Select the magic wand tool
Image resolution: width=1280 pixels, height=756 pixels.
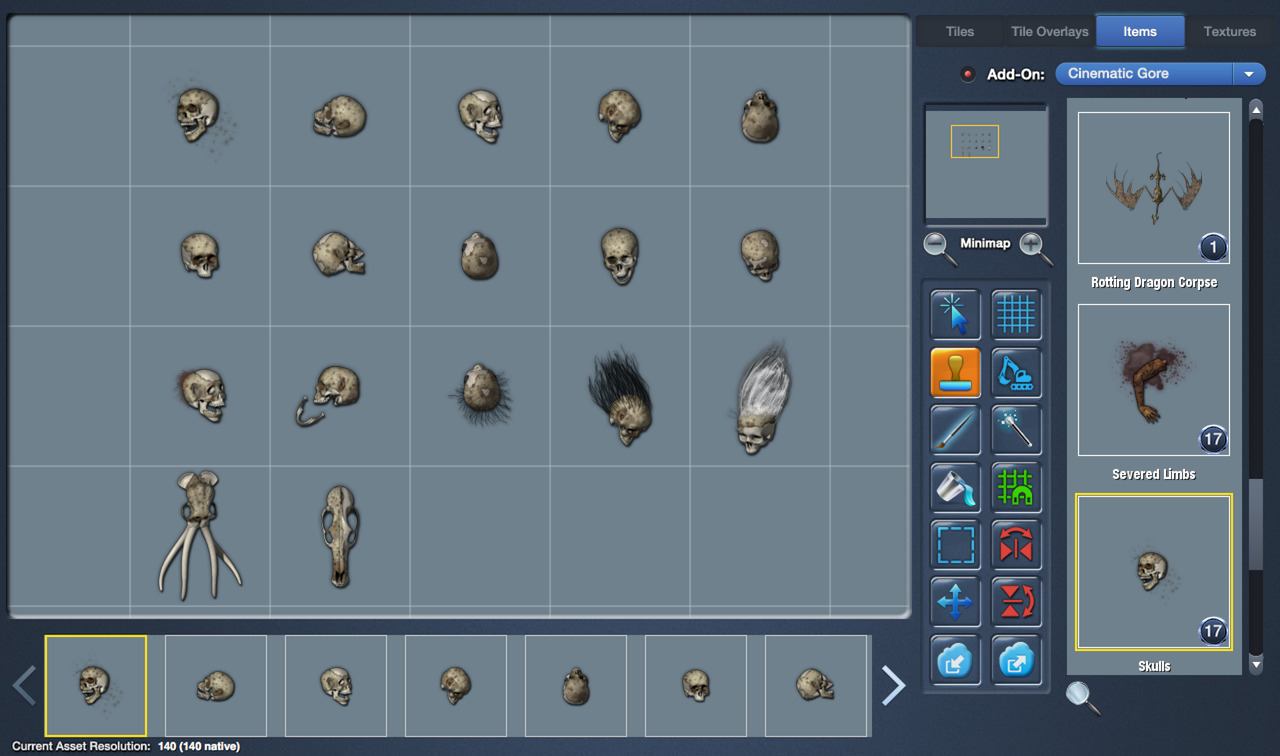click(1016, 430)
